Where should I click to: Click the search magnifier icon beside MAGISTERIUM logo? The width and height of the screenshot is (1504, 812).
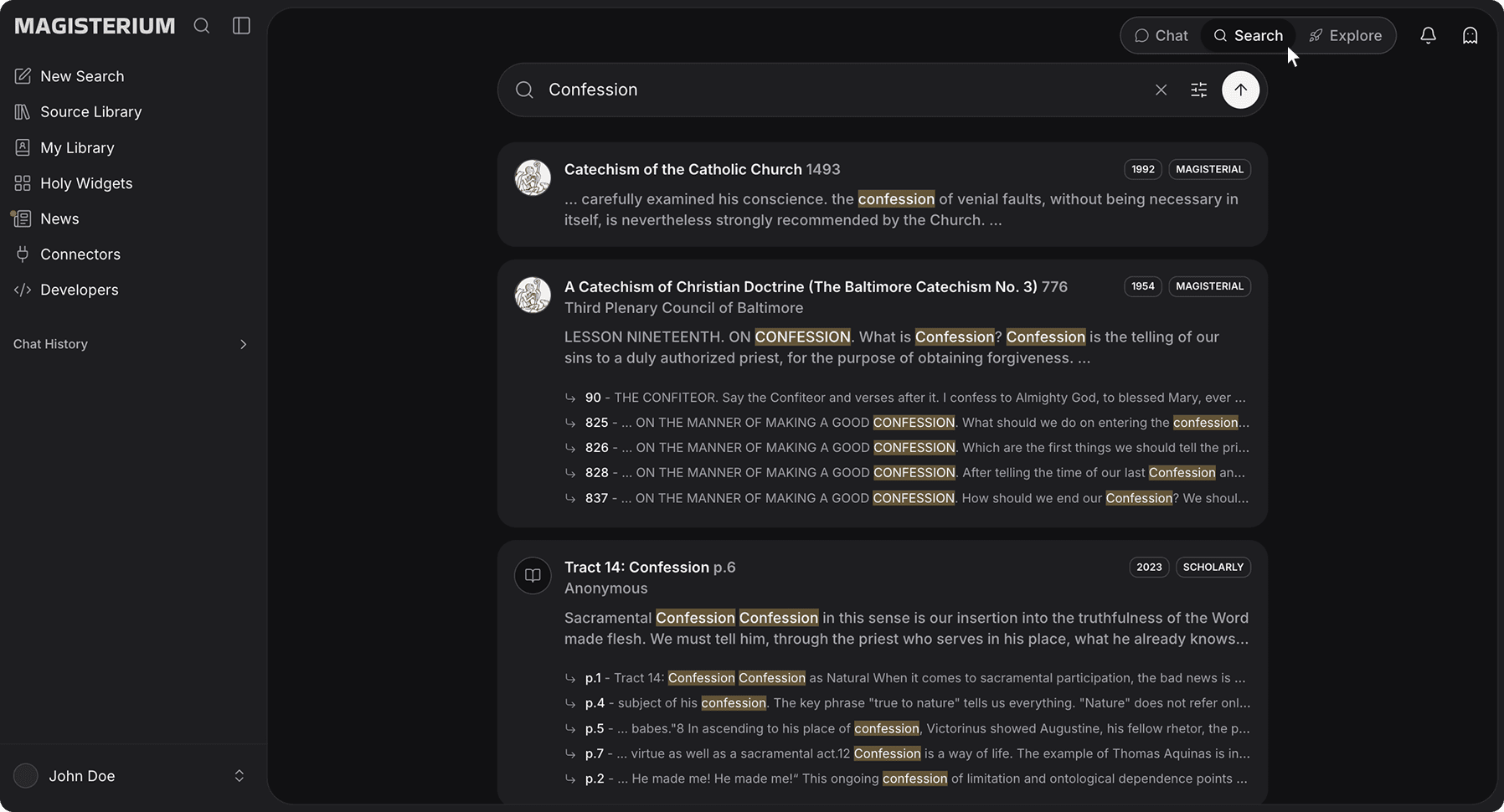pyautogui.click(x=202, y=26)
